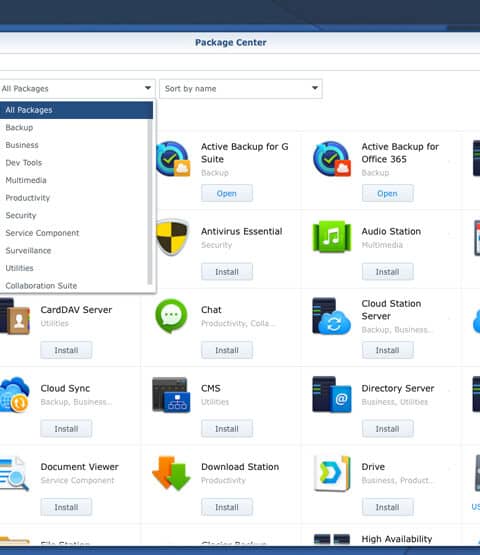Click the Audio Station title
Screen dimensions: 480x555
click(x=391, y=231)
